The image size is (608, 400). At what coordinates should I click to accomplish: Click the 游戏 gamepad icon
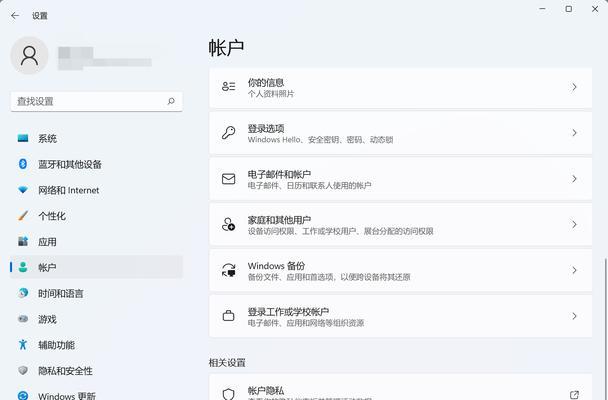coord(23,319)
